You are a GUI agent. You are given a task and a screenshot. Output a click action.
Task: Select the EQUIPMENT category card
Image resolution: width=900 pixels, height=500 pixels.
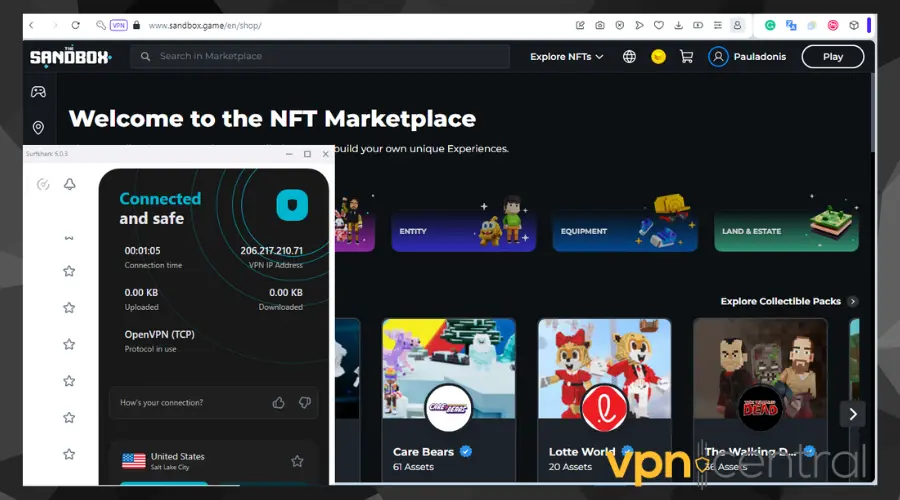625,230
